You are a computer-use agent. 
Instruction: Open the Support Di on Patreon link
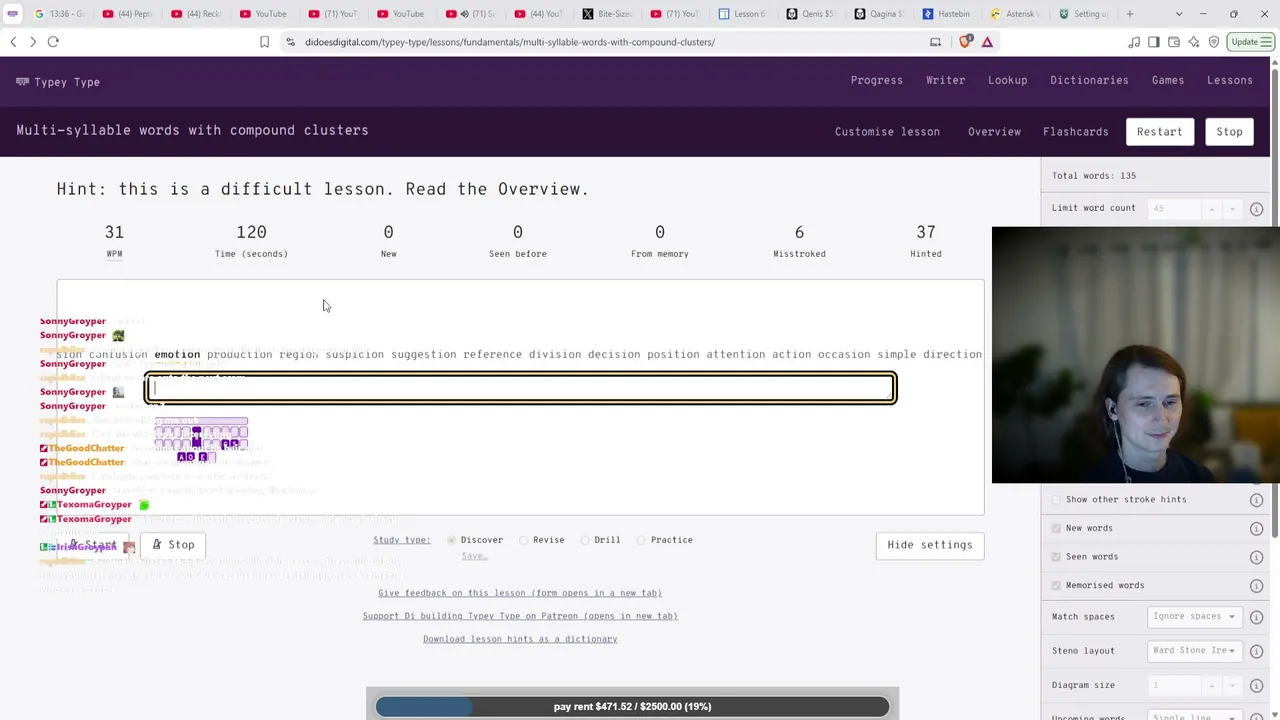click(x=520, y=616)
